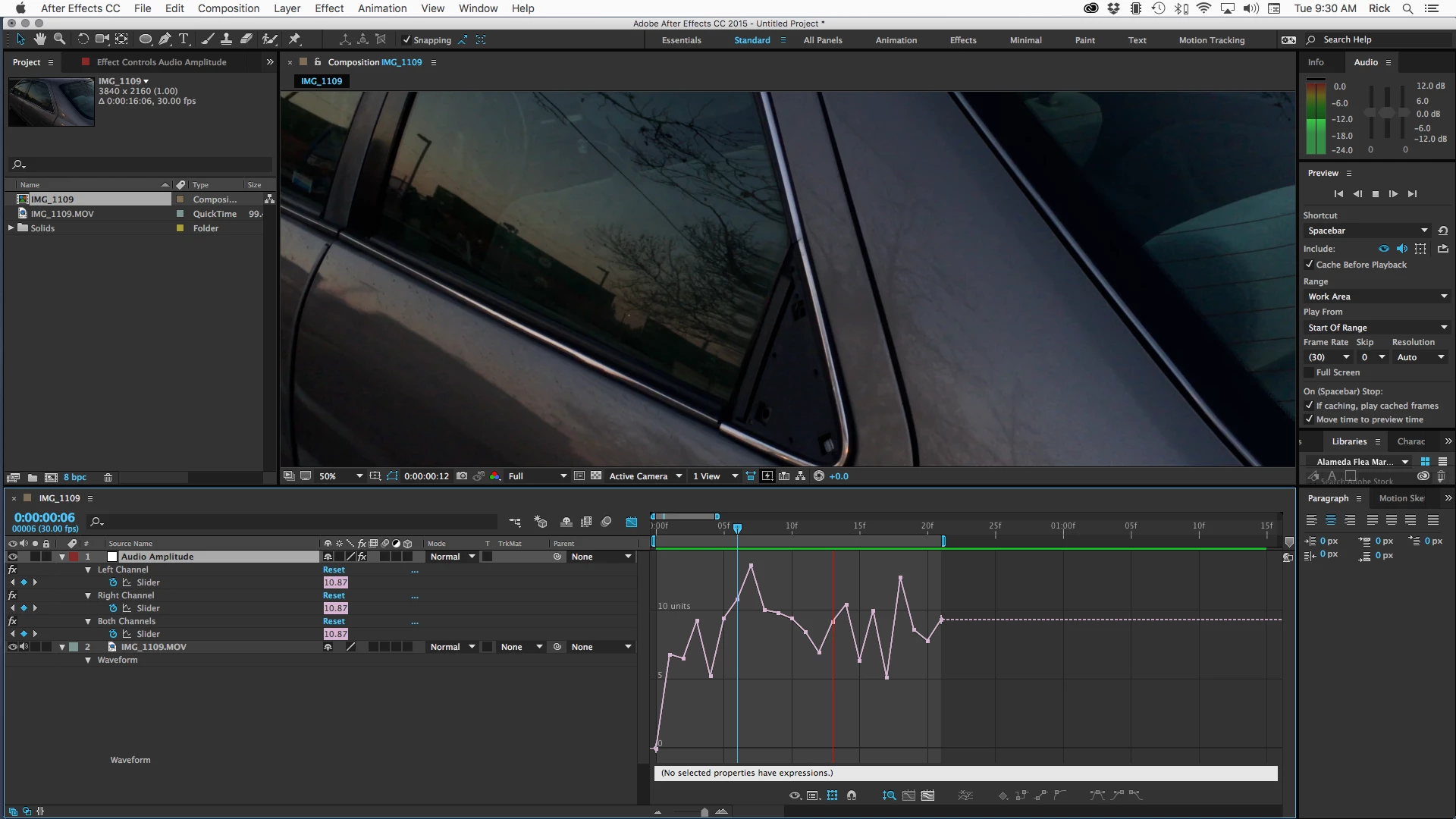Open the Composition menu
Screen dimensions: 1456x819
228,8
